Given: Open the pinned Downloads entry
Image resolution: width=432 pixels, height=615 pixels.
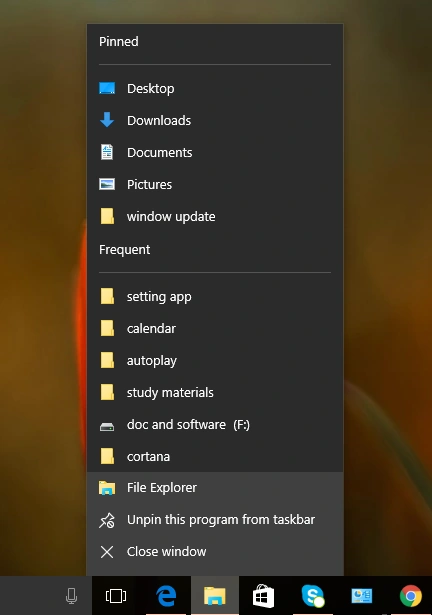Looking at the screenshot, I should pos(215,120).
